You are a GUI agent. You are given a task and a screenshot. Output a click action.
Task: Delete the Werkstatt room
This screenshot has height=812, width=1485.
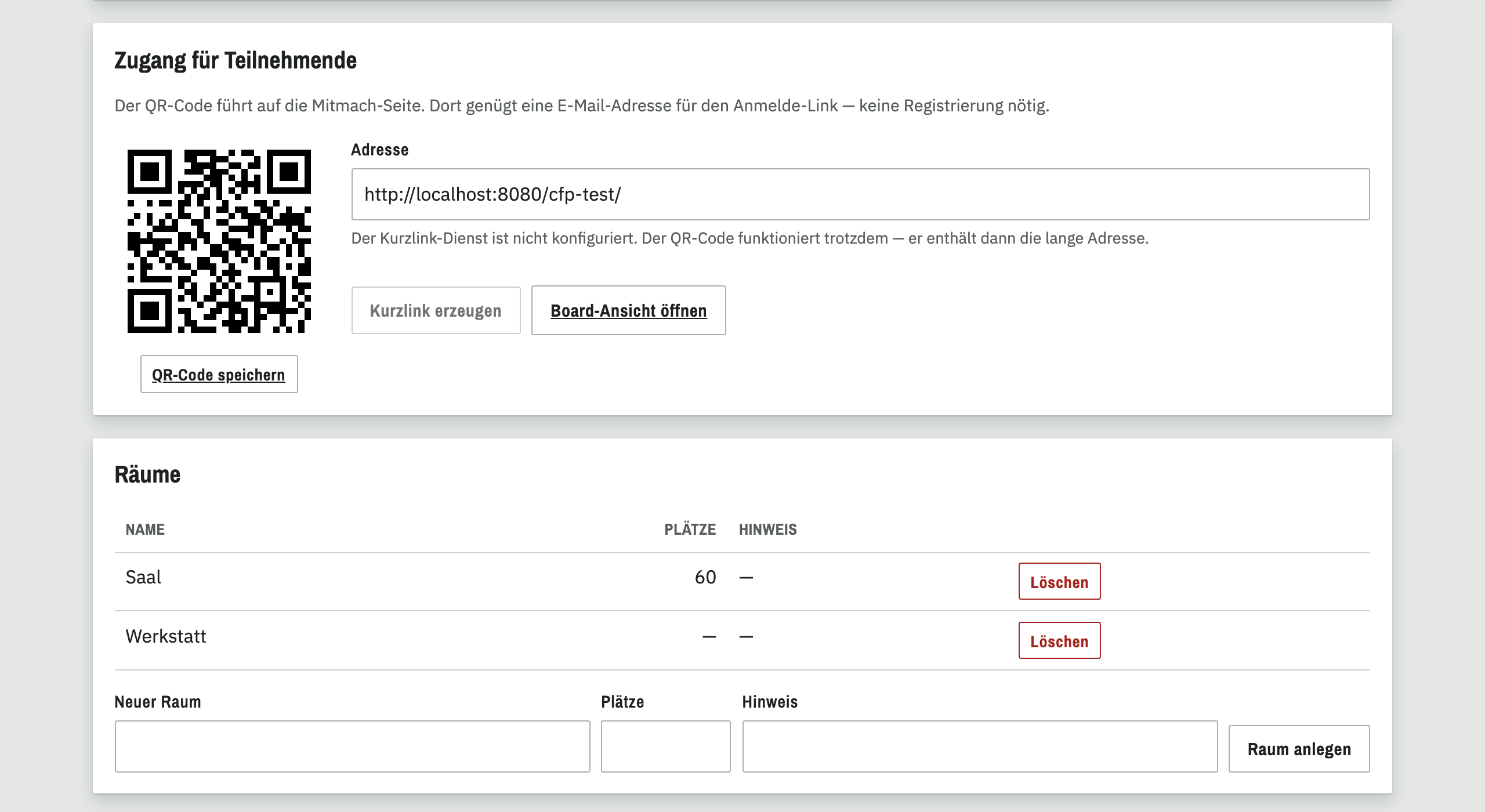tap(1059, 641)
